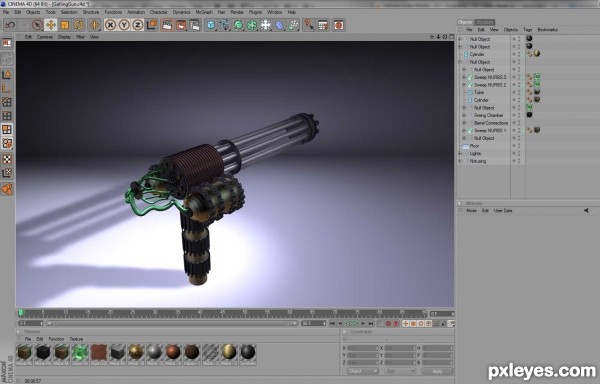Render the active view clapperboard icon
This screenshot has width=600, height=384.
coord(167,25)
